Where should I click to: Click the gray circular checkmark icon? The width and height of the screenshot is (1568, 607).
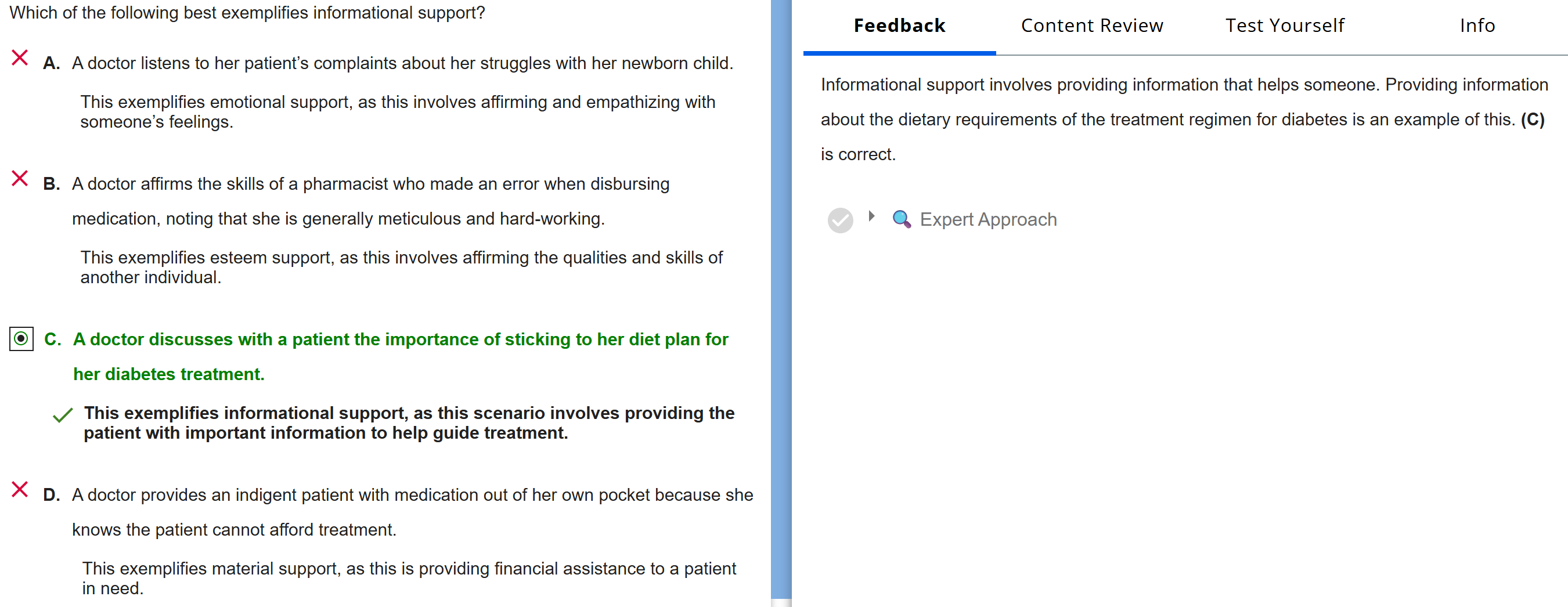pos(840,220)
